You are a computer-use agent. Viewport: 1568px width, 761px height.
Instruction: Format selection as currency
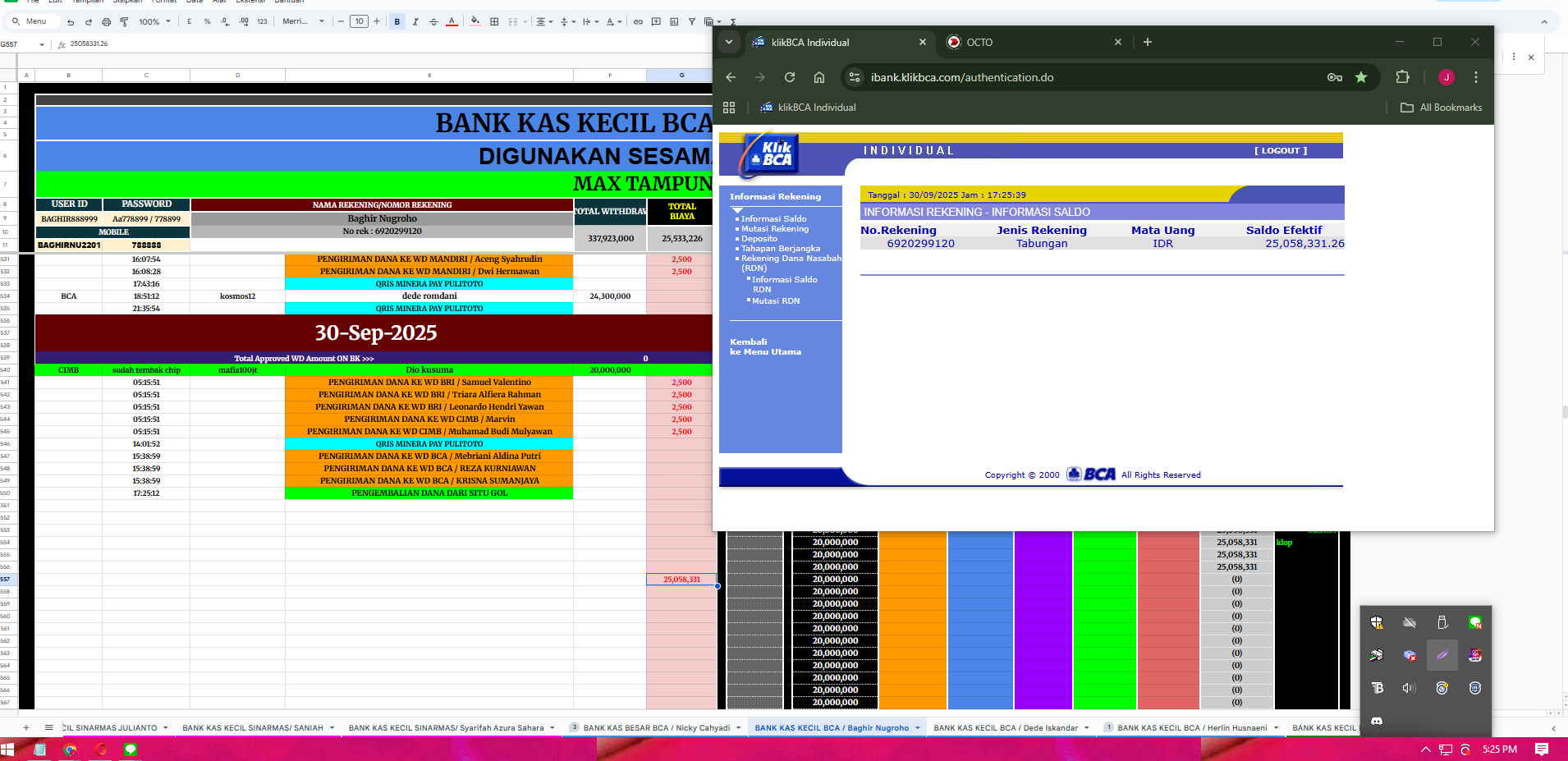pyautogui.click(x=189, y=22)
